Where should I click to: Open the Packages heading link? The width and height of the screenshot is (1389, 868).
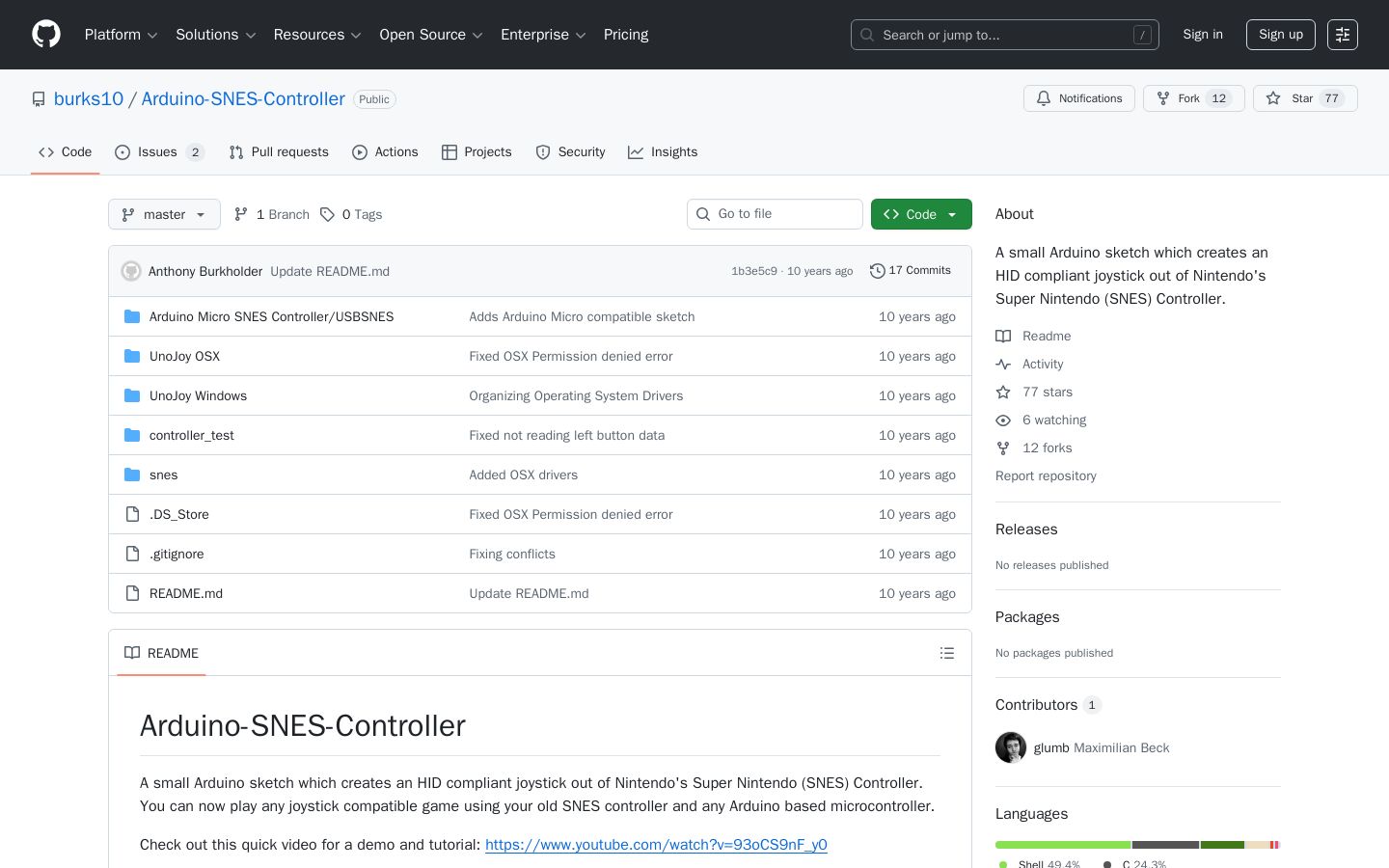tap(1027, 617)
